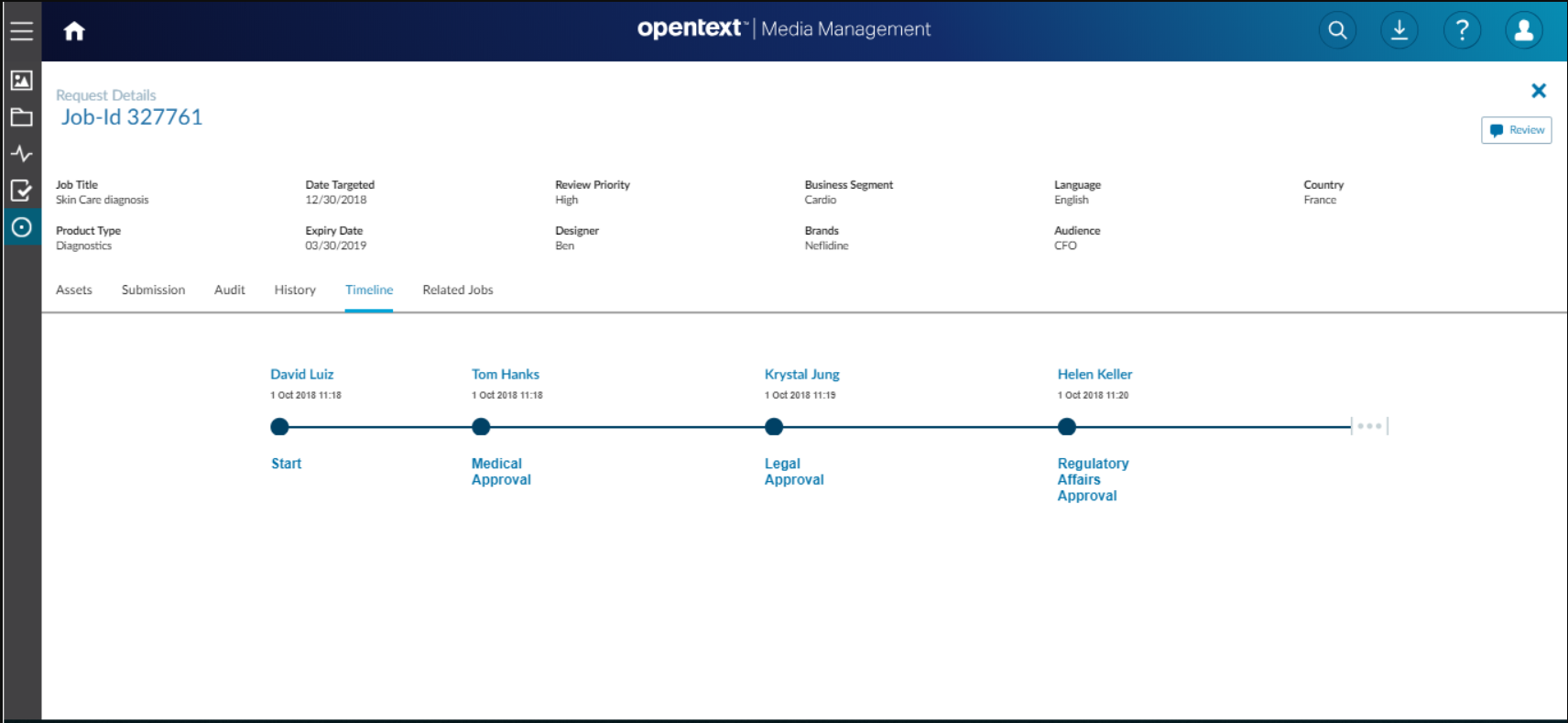Screen dimensions: 1568x723
Task: Switch to the Assets tab
Action: [74, 290]
